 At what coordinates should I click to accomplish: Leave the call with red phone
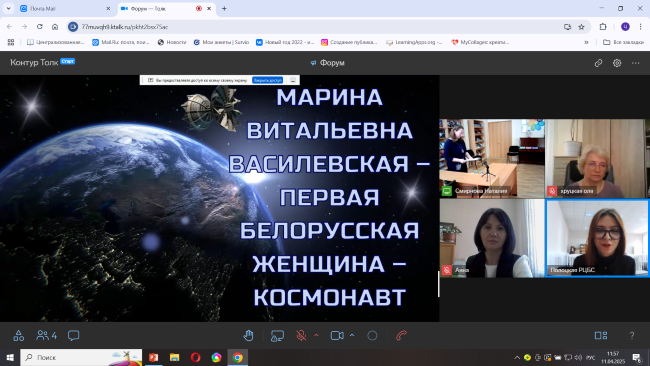(401, 335)
